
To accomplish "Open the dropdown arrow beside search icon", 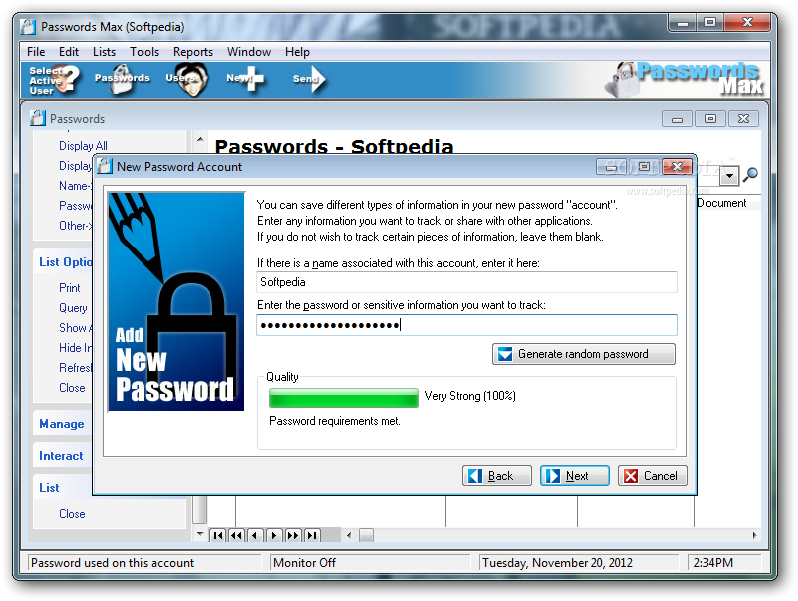I will coord(729,176).
